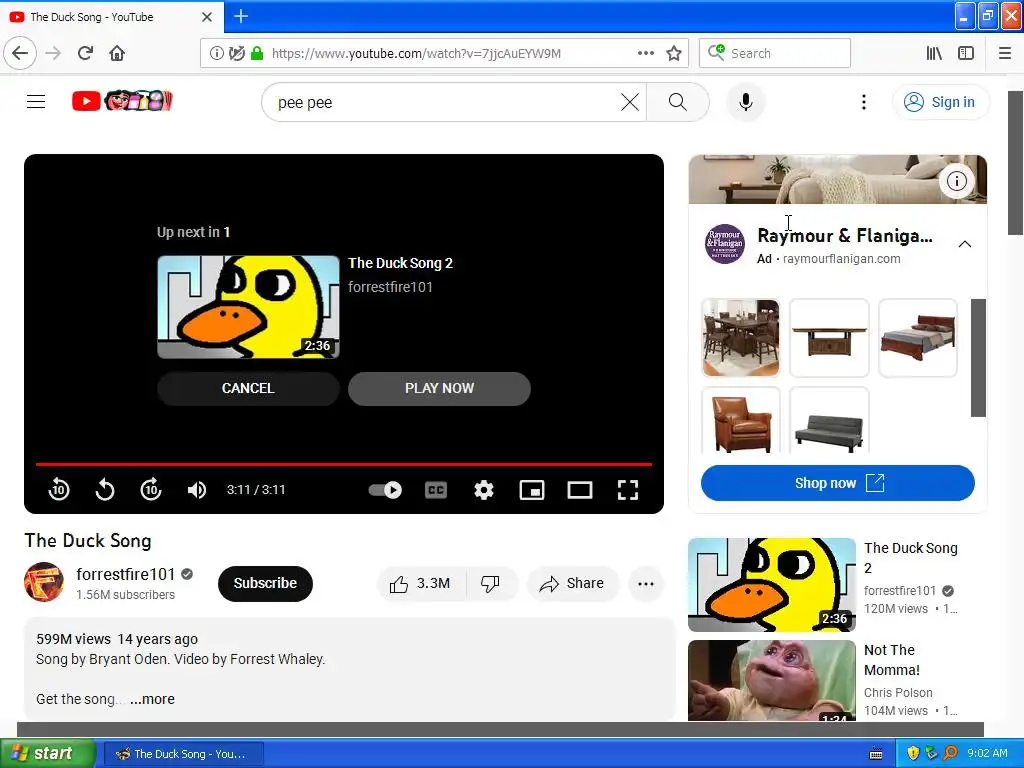Go back in browser
Image resolution: width=1024 pixels, height=768 pixels.
(x=20, y=53)
